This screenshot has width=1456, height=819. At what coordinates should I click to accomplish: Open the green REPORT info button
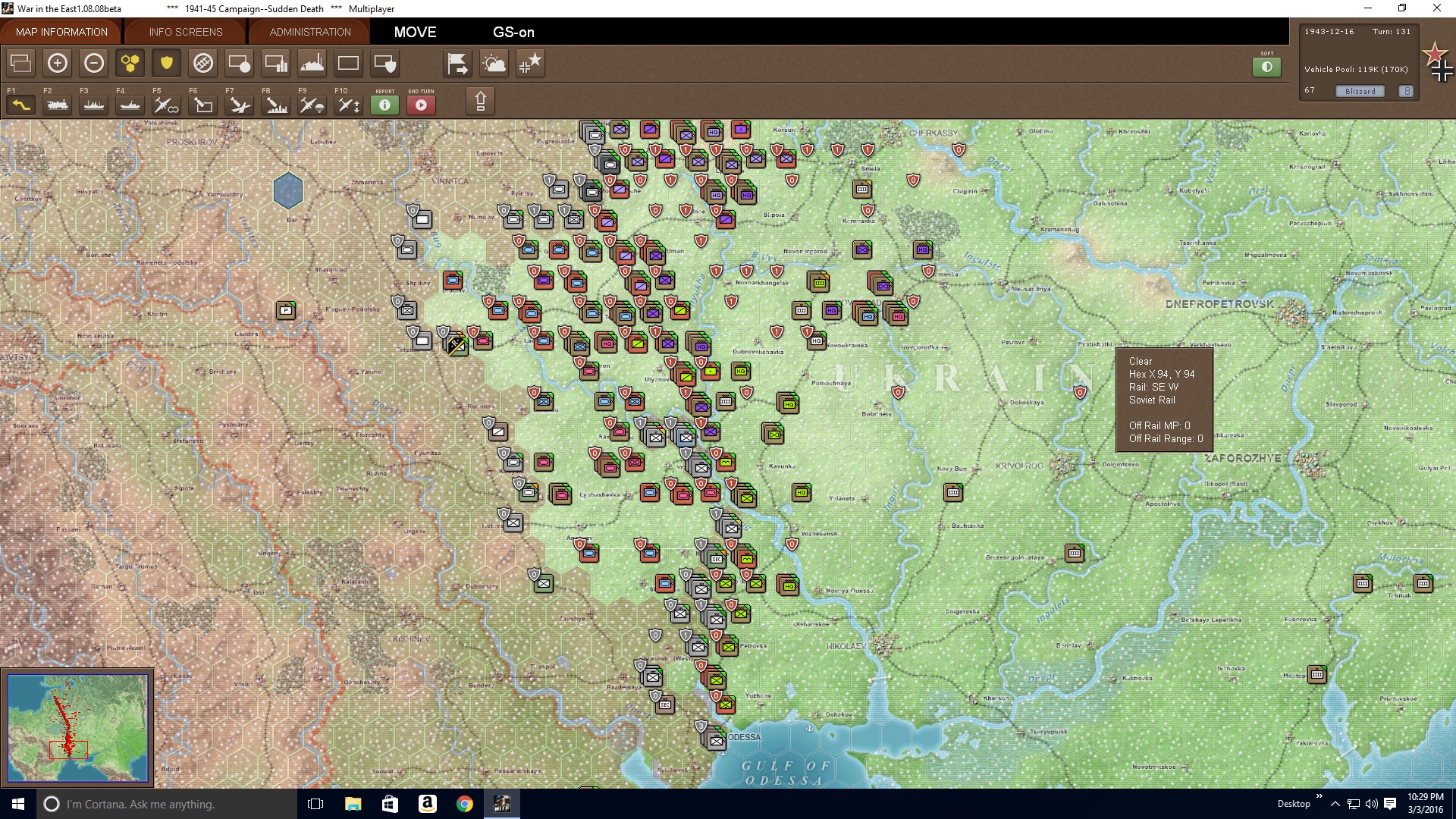[x=385, y=105]
